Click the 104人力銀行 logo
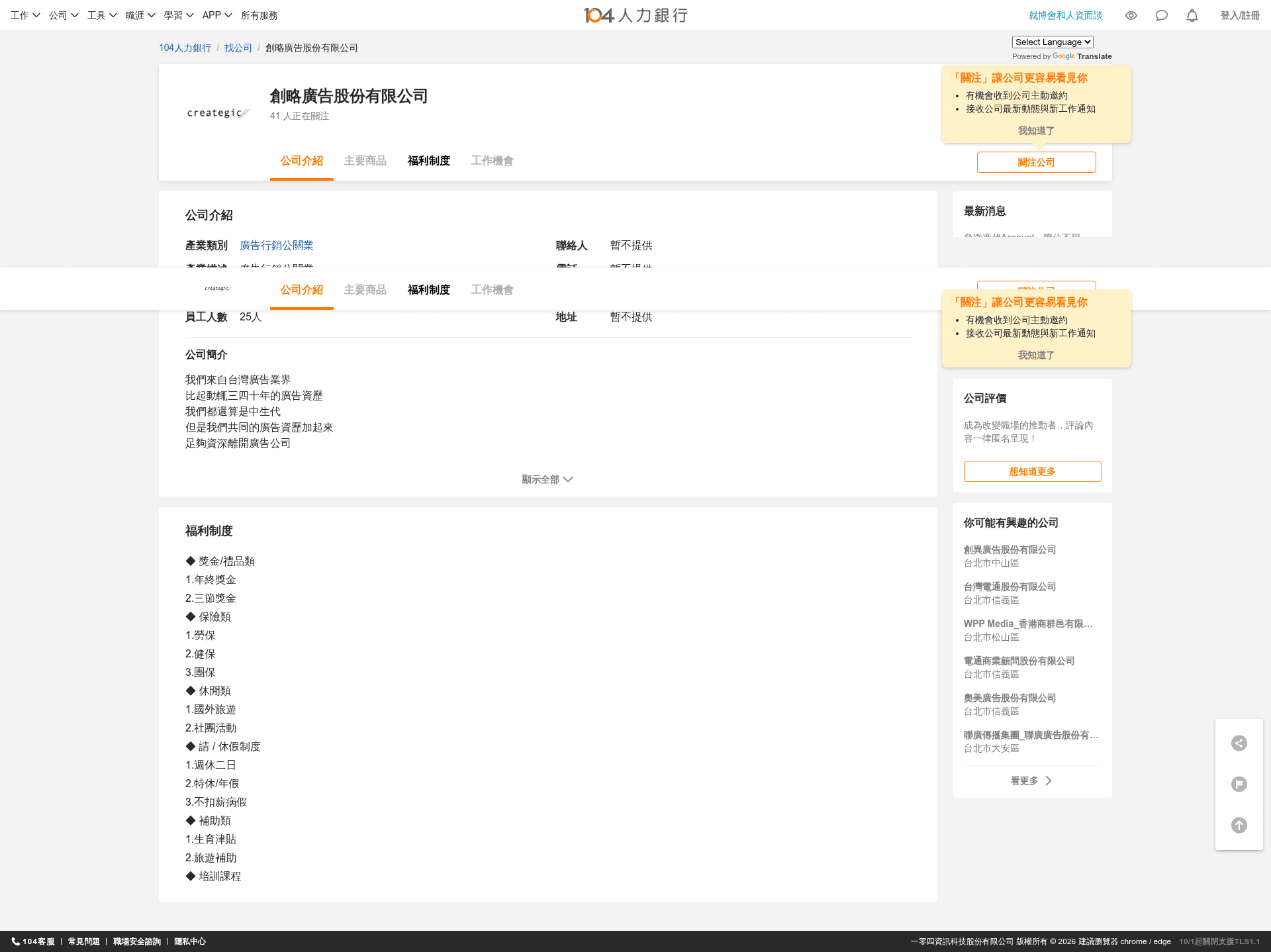This screenshot has width=1271, height=952. point(635,15)
